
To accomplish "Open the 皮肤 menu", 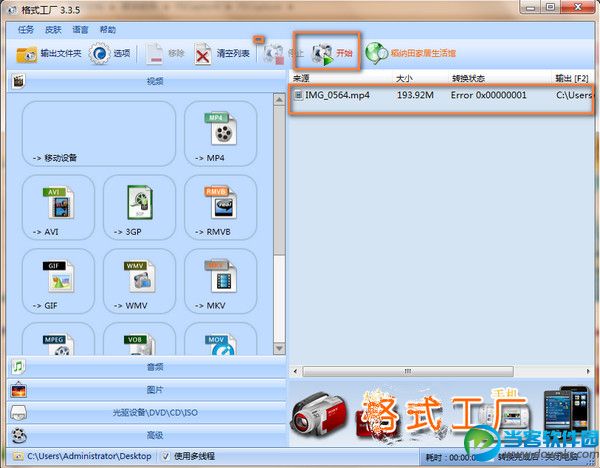I will [53, 29].
